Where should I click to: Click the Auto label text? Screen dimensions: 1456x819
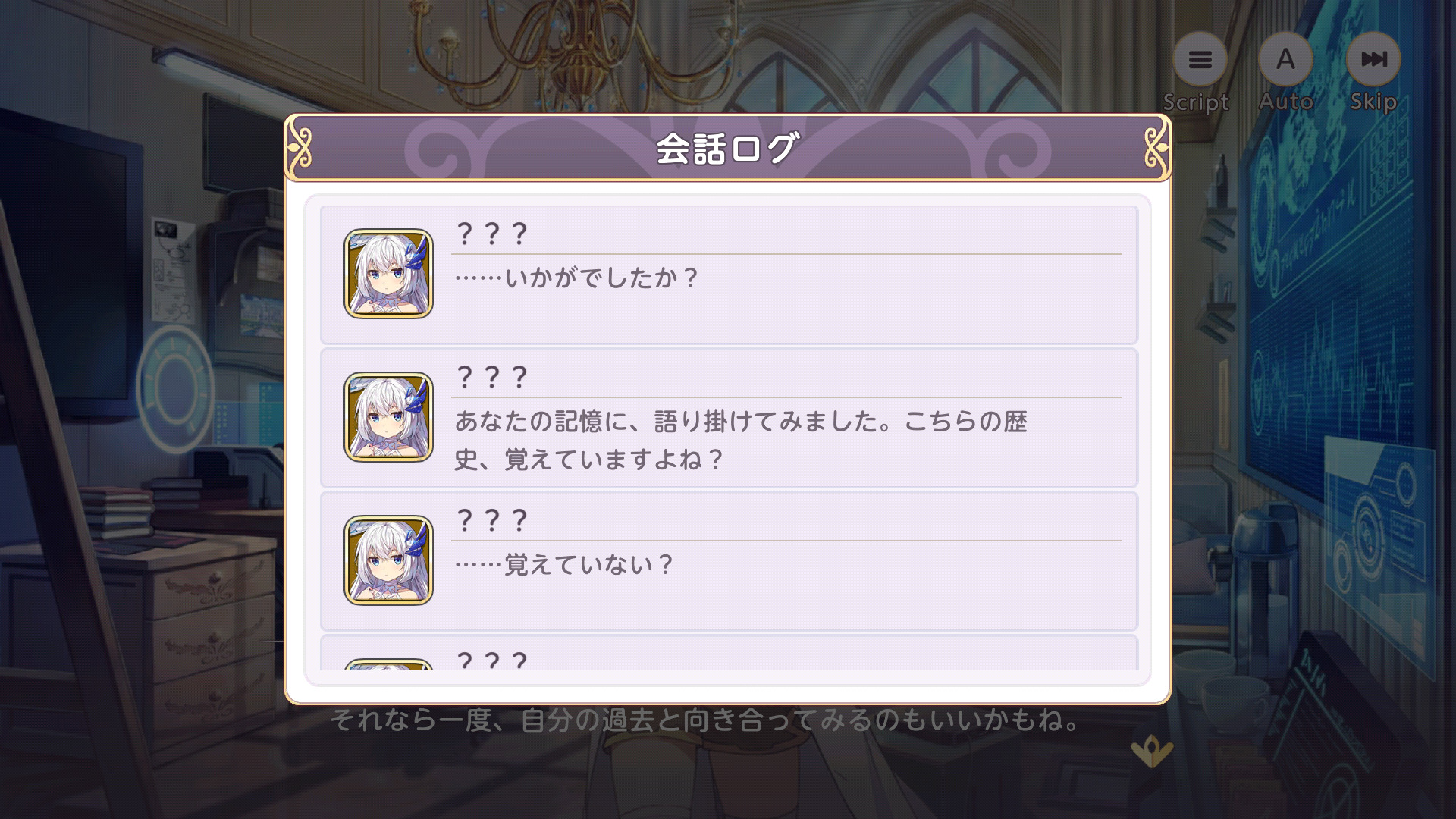(1286, 101)
